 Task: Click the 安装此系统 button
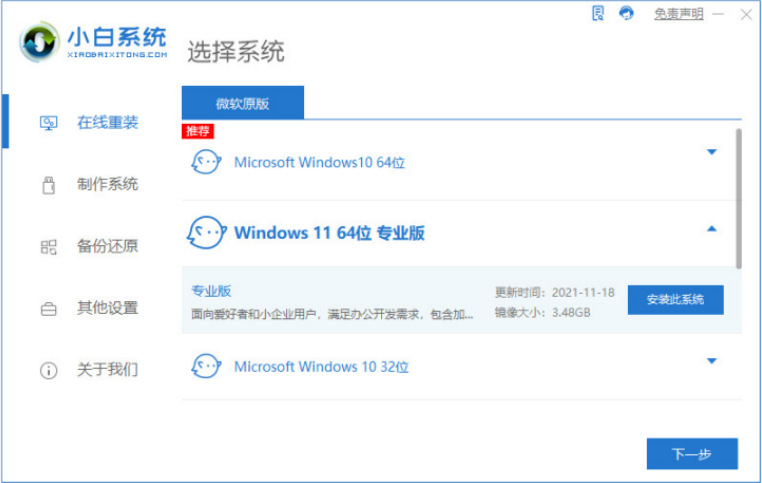[675, 299]
